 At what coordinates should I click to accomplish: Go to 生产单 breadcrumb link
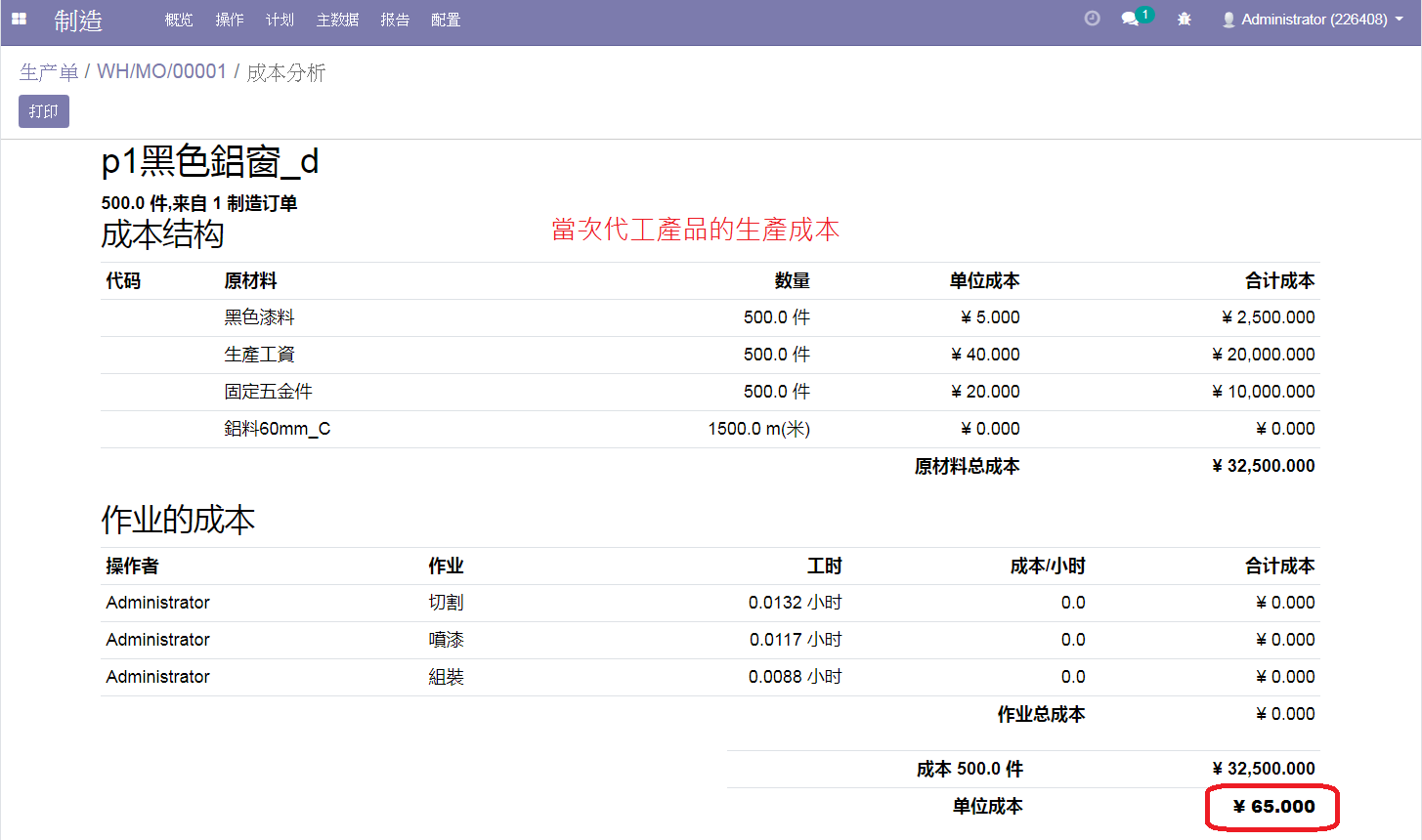(x=49, y=72)
